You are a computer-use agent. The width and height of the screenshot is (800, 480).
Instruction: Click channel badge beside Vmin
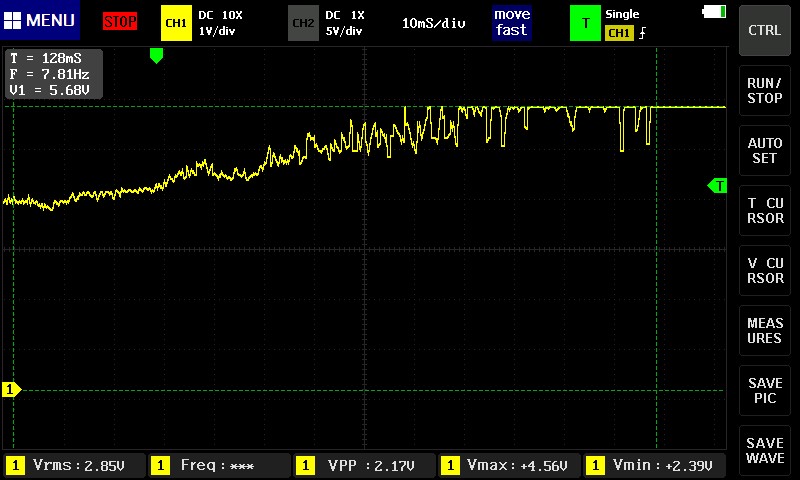pyautogui.click(x=595, y=465)
